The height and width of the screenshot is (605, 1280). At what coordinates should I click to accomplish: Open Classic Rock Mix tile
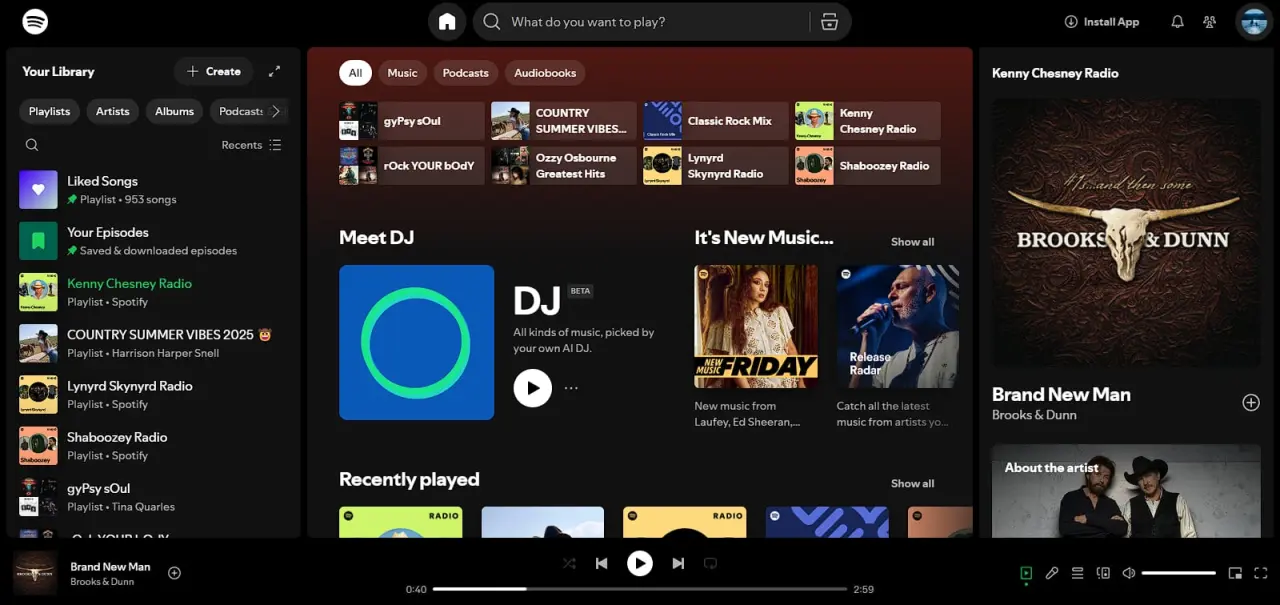716,121
